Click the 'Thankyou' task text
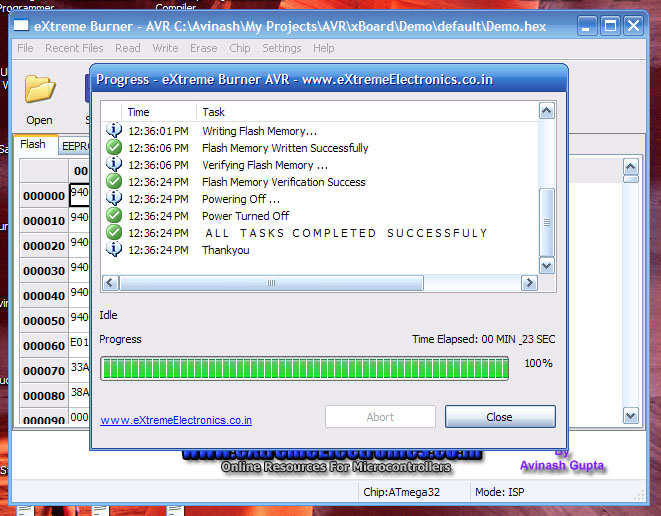661x516 pixels. (x=226, y=250)
